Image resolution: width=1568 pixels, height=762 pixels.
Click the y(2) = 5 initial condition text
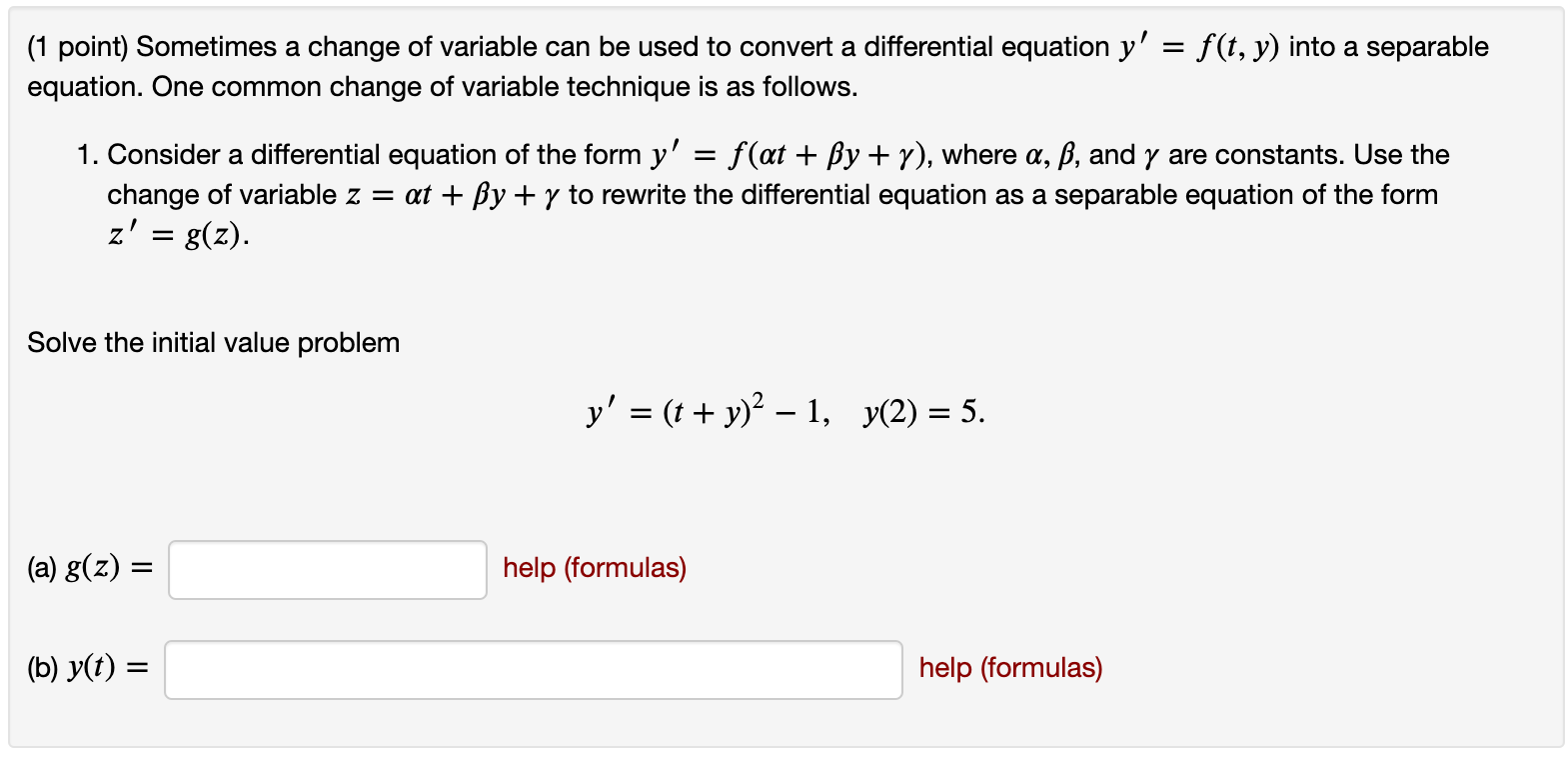[919, 412]
